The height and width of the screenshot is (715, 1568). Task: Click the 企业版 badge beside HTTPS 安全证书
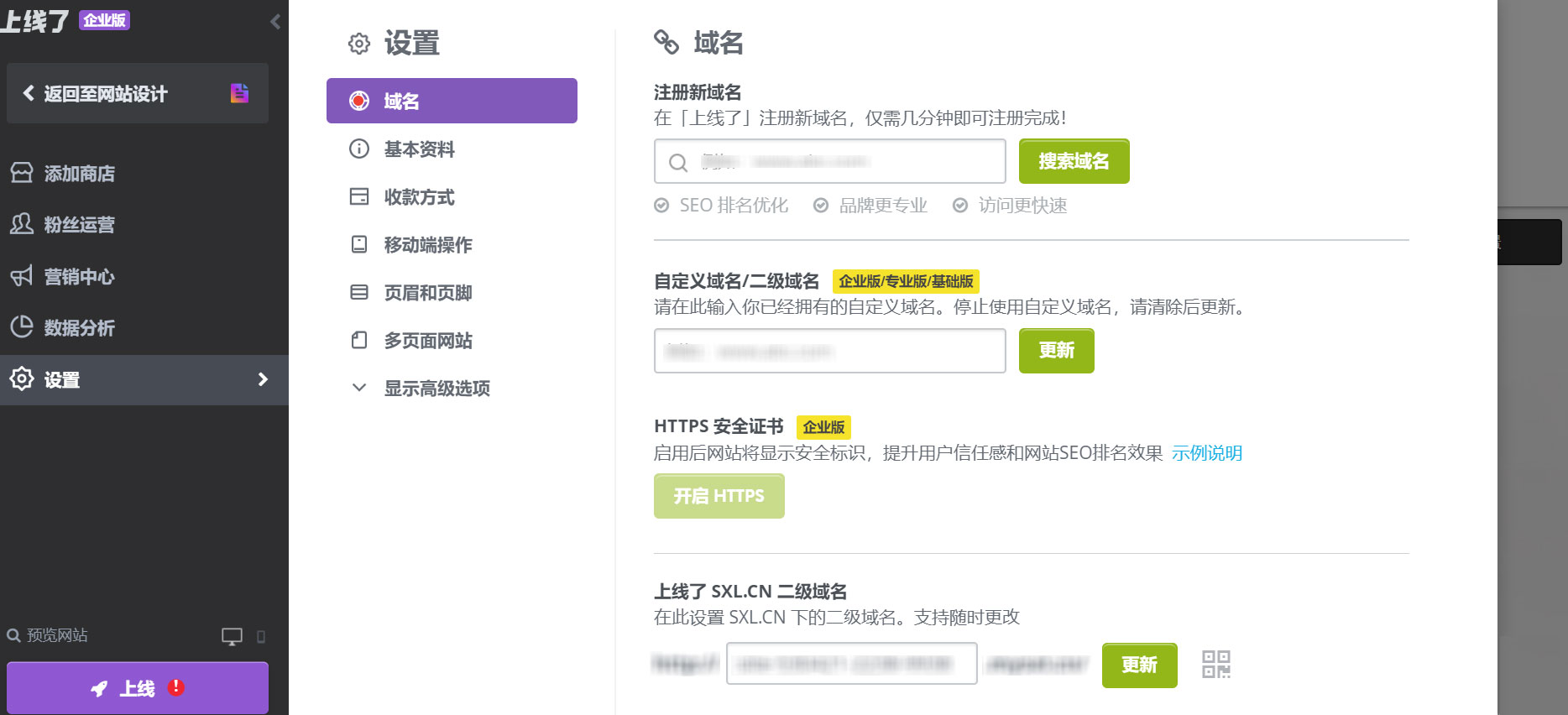(823, 427)
